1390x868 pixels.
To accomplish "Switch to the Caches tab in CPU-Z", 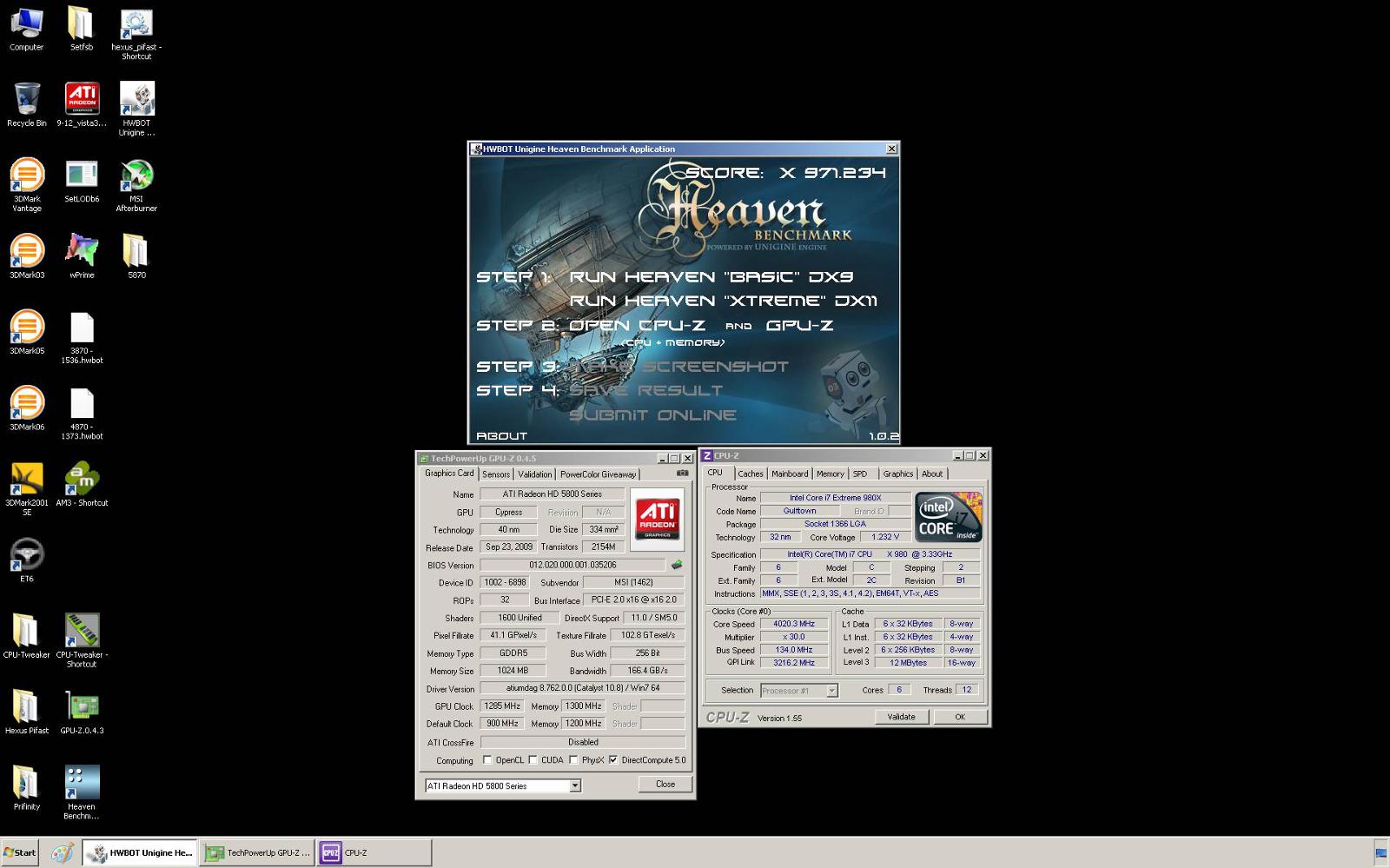I will 751,474.
